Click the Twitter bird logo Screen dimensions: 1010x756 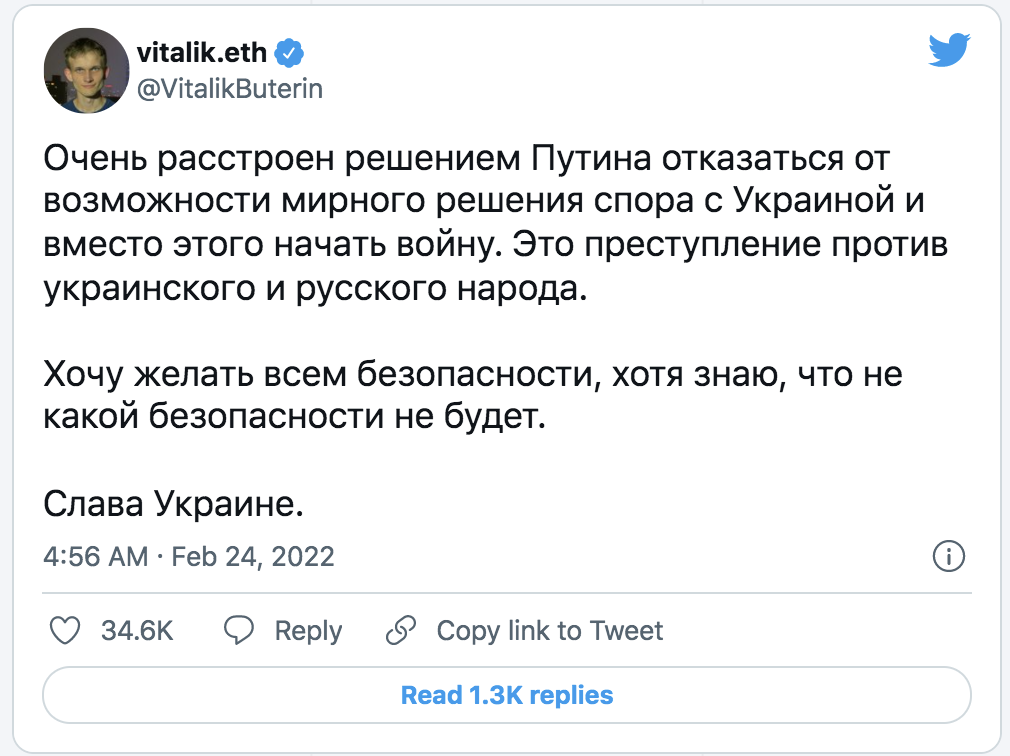pos(948,50)
